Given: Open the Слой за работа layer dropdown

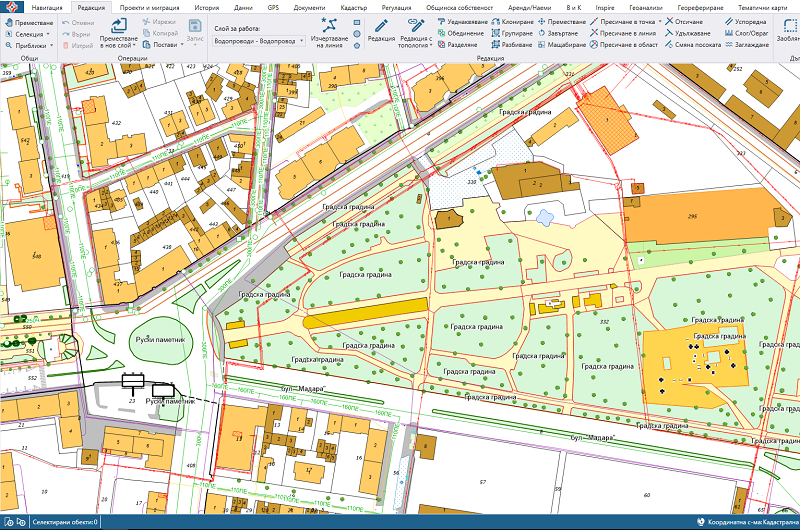Looking at the screenshot, I should [x=259, y=41].
